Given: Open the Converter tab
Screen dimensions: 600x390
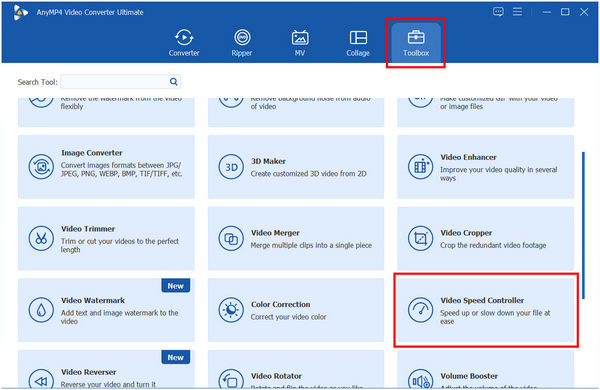Looking at the screenshot, I should pos(184,43).
